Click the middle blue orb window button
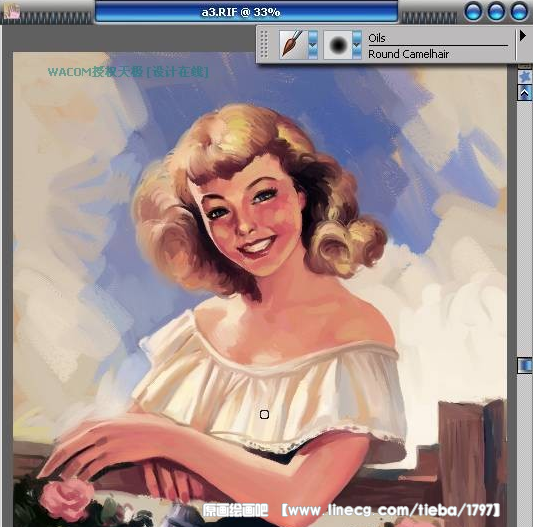This screenshot has width=533, height=527. [x=496, y=11]
